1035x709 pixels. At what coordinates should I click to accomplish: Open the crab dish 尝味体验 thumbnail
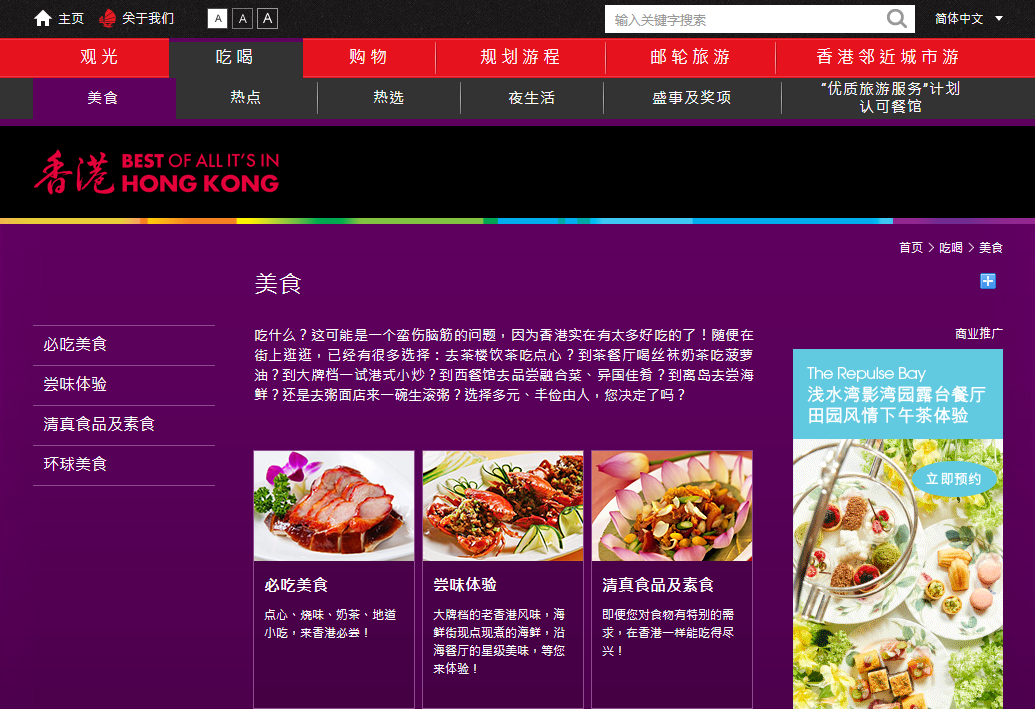[x=503, y=506]
